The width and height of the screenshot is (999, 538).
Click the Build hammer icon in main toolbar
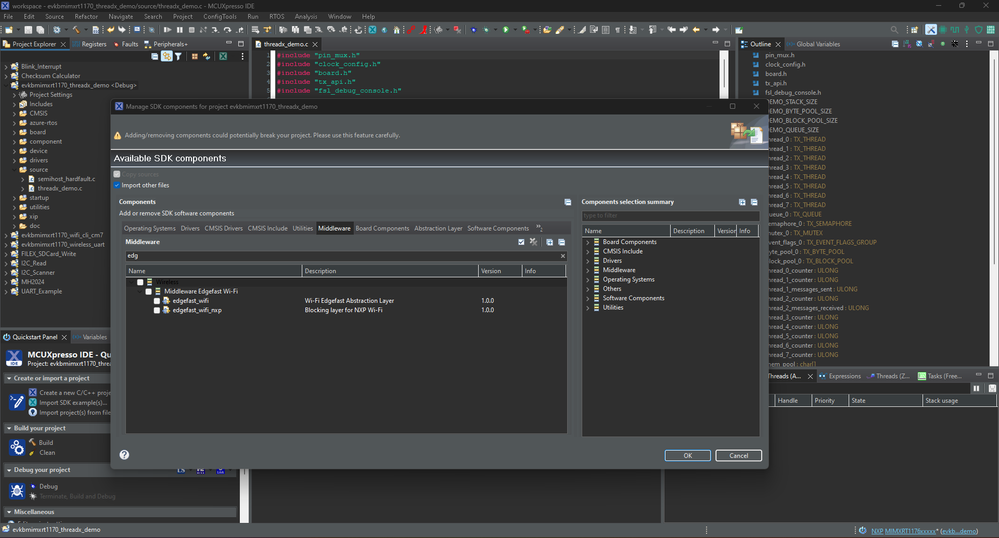pos(76,30)
